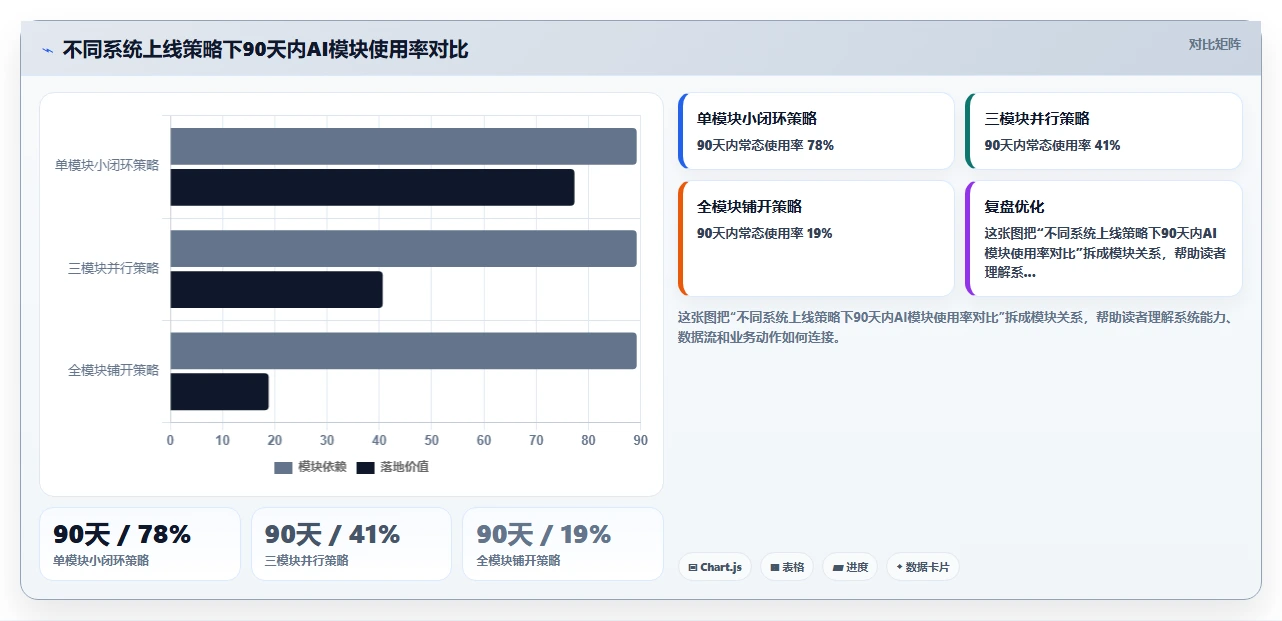Image resolution: width=1282 pixels, height=621 pixels.
Task: Toggle the 模块依赖 legend entry
Action: click(310, 467)
